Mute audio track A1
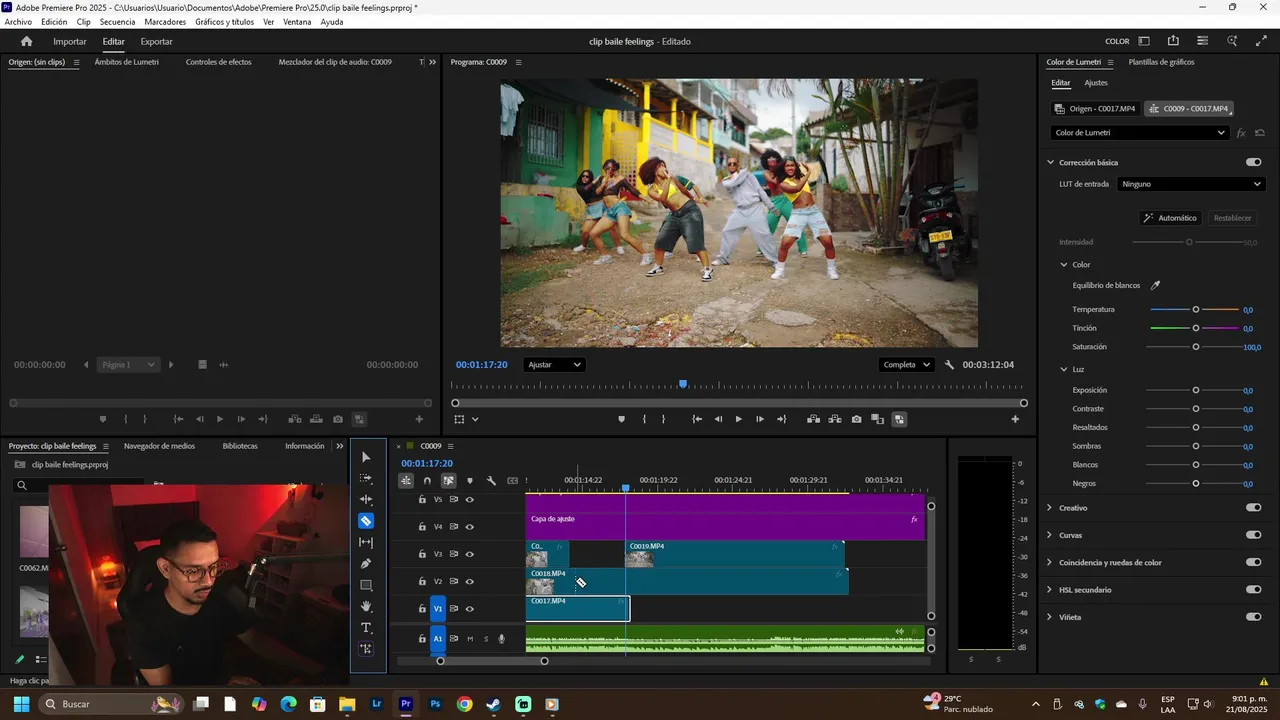The width and height of the screenshot is (1280, 720). tap(470, 639)
